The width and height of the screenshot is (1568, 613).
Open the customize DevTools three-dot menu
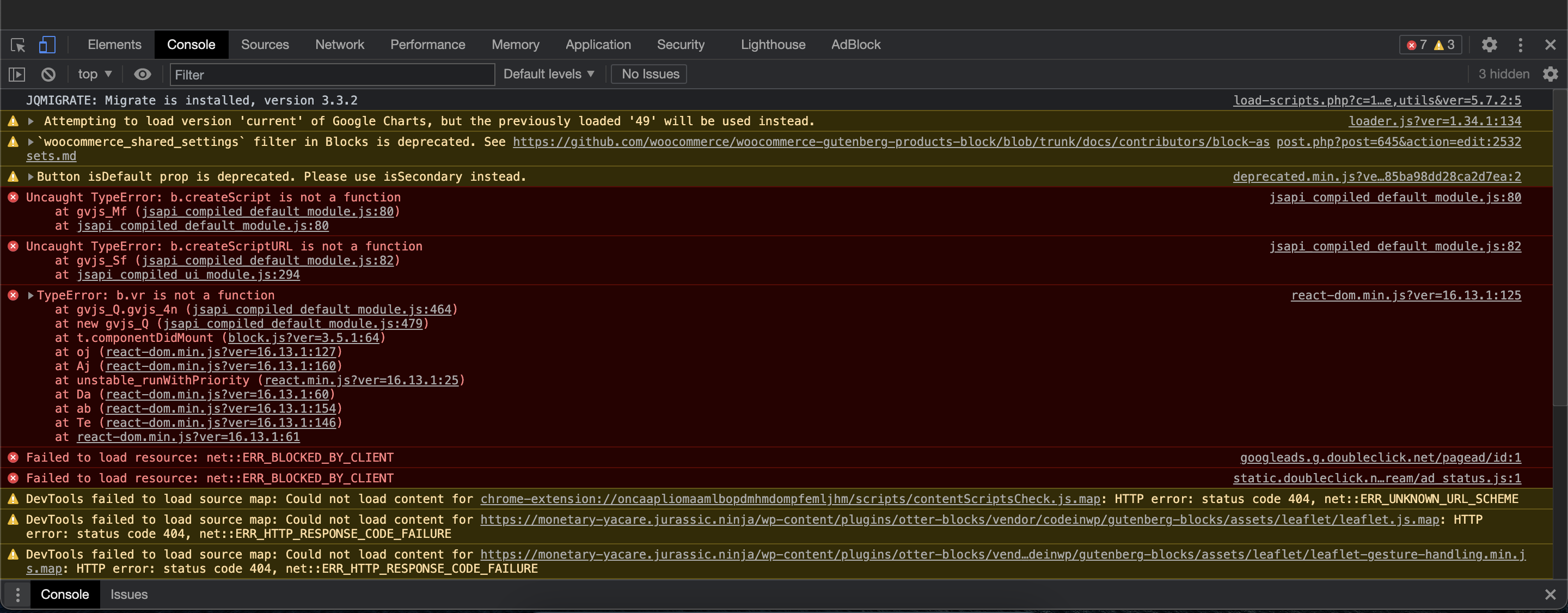(1520, 45)
